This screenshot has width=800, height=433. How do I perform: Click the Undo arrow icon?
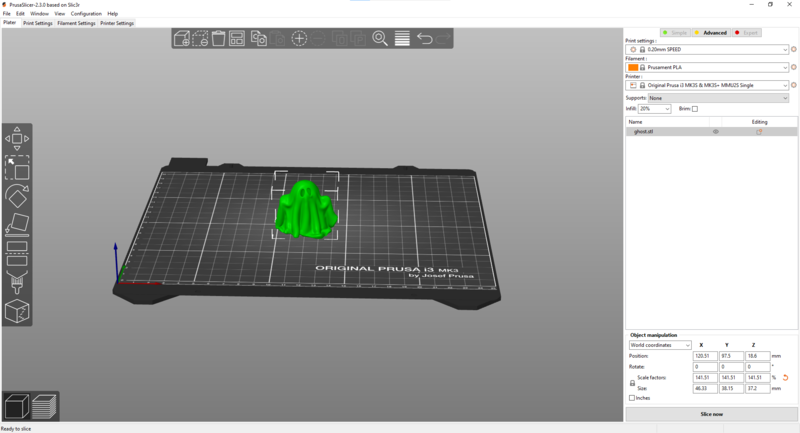(x=424, y=39)
